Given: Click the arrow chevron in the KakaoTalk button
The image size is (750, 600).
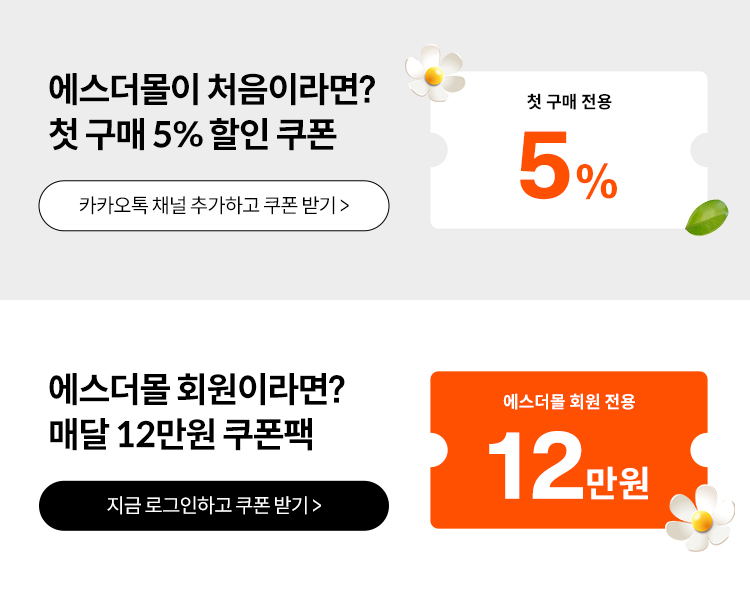Looking at the screenshot, I should 345,206.
